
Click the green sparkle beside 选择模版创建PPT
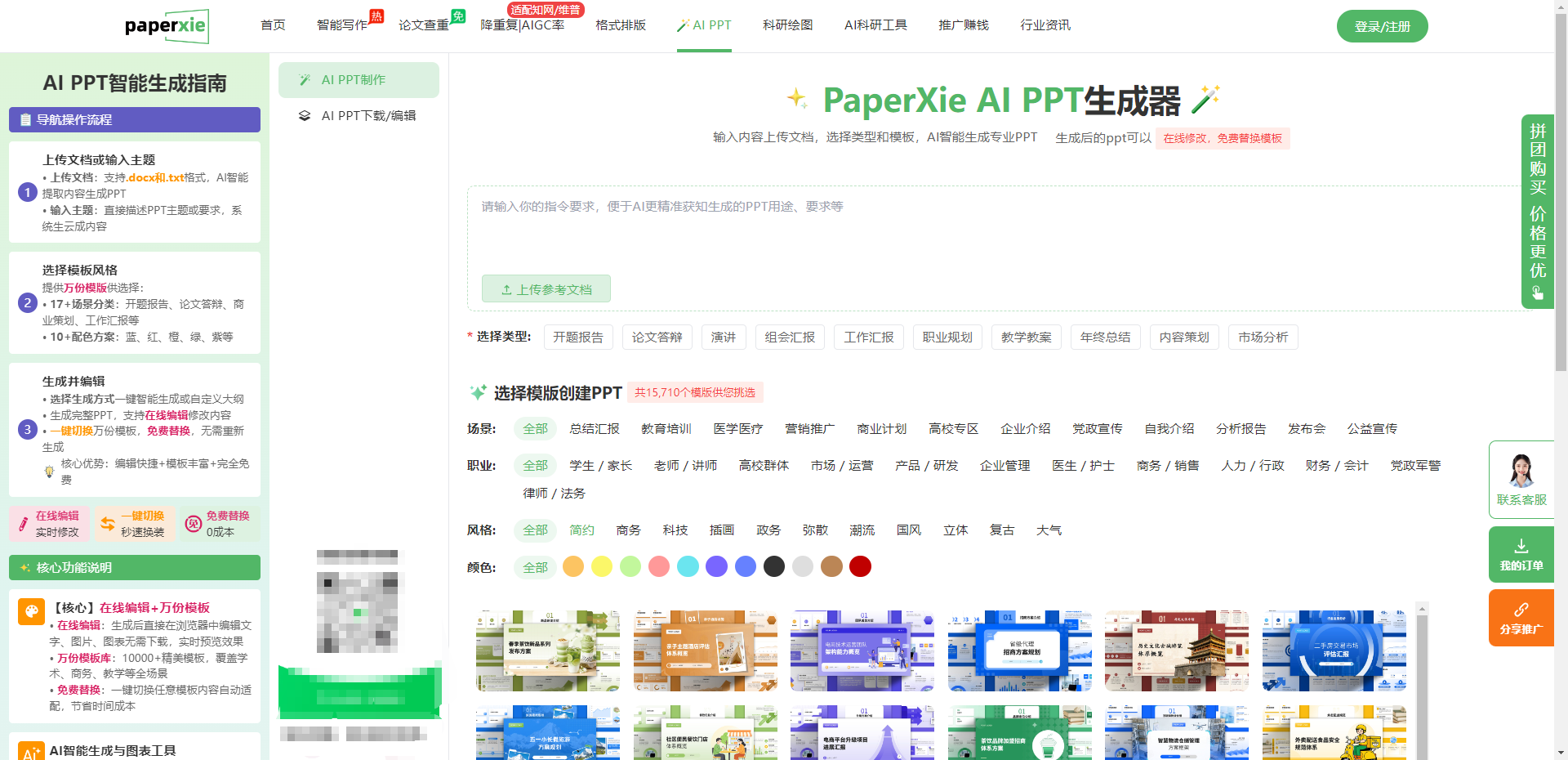(479, 393)
